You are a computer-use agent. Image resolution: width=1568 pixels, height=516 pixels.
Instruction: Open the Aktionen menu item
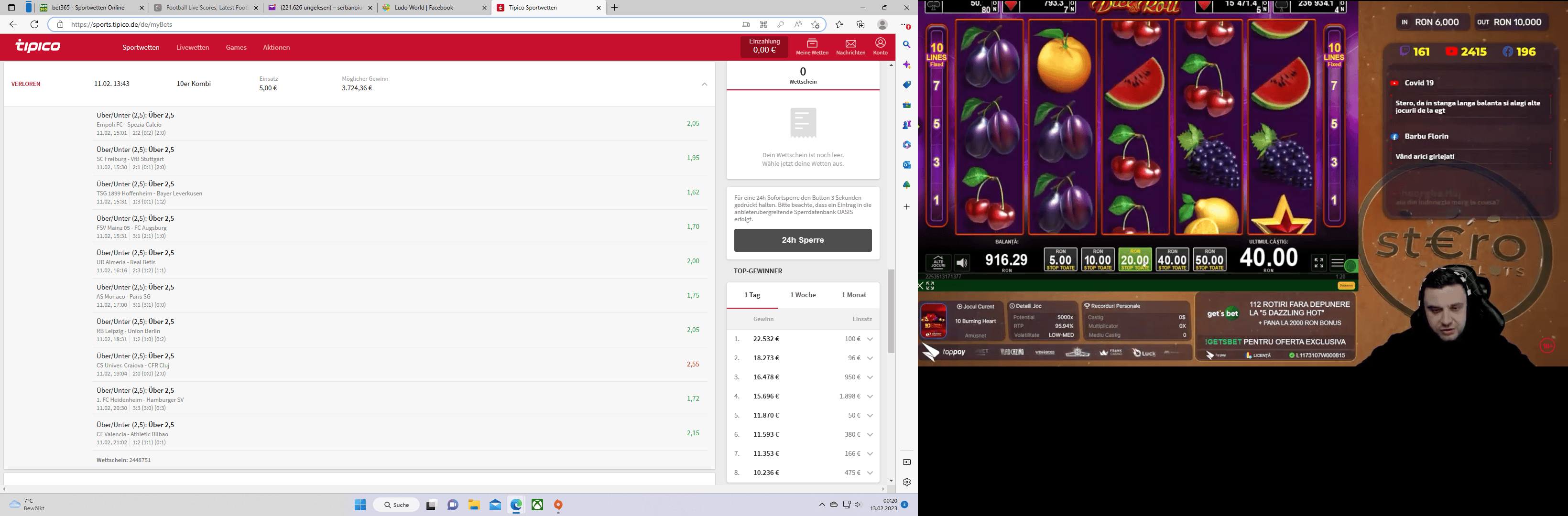pos(276,47)
